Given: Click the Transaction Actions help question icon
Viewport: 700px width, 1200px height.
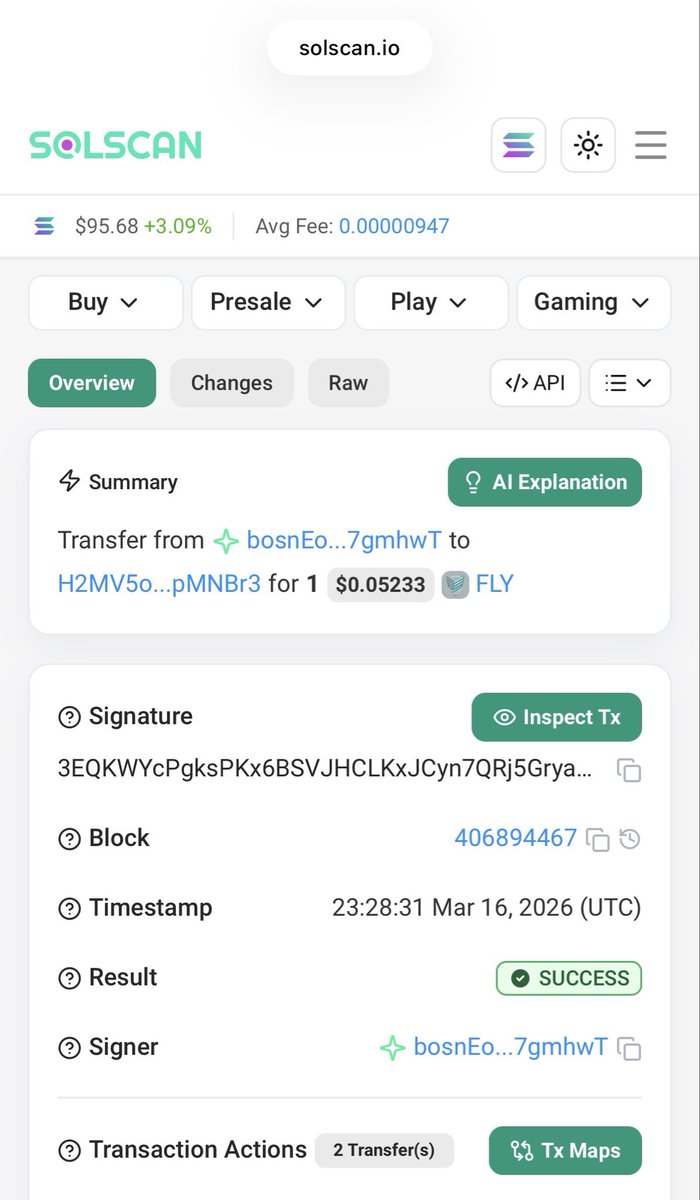Looking at the screenshot, I should point(69,1151).
